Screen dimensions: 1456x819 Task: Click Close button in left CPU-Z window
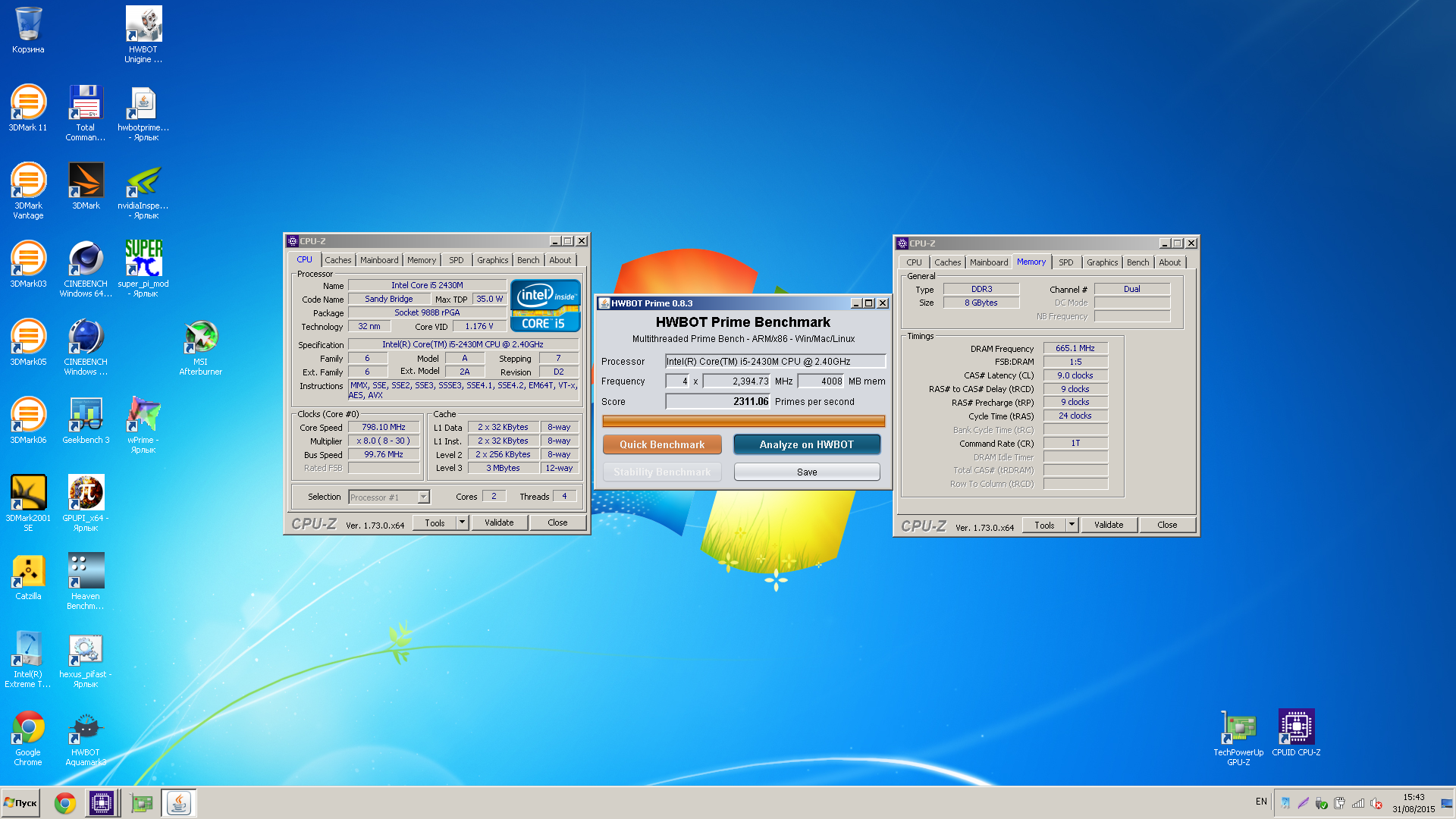557,522
